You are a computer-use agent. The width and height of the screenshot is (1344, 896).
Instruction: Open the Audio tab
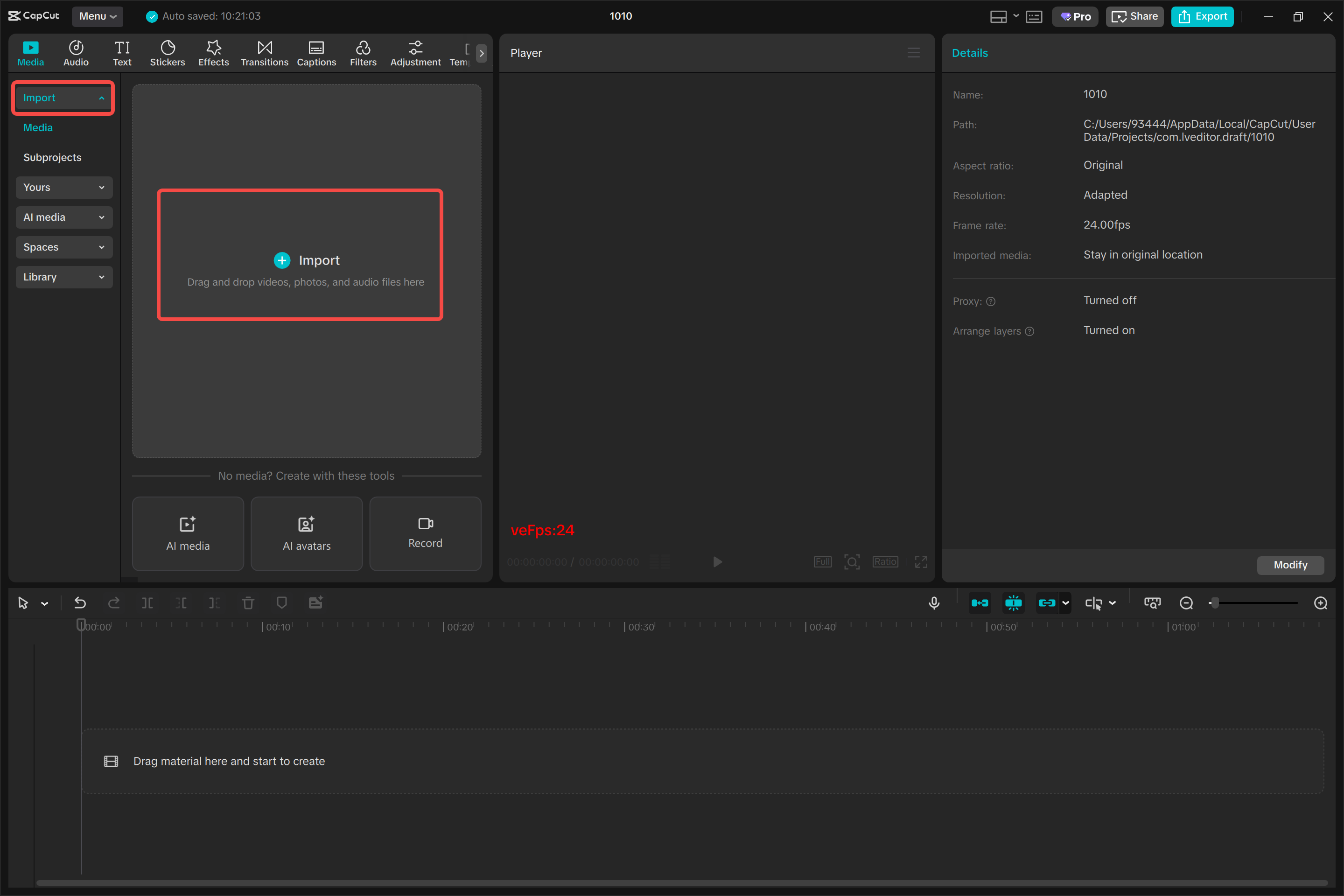click(76, 53)
